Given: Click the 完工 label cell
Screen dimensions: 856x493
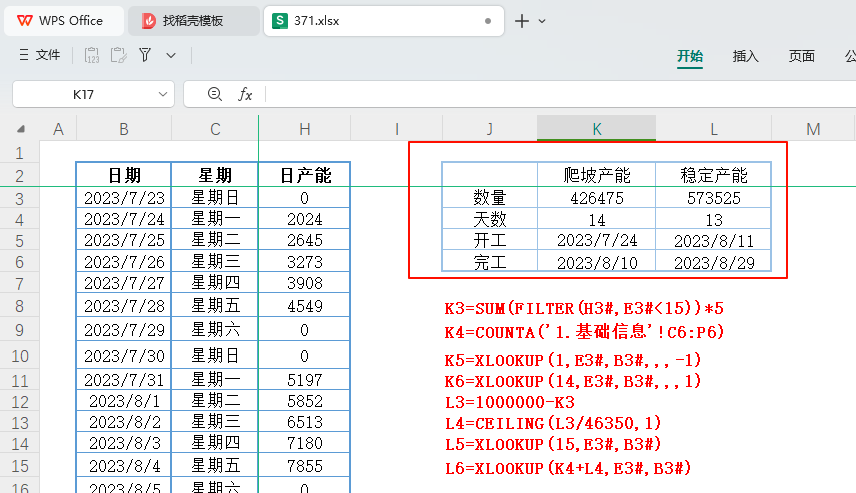Looking at the screenshot, I should (490, 262).
